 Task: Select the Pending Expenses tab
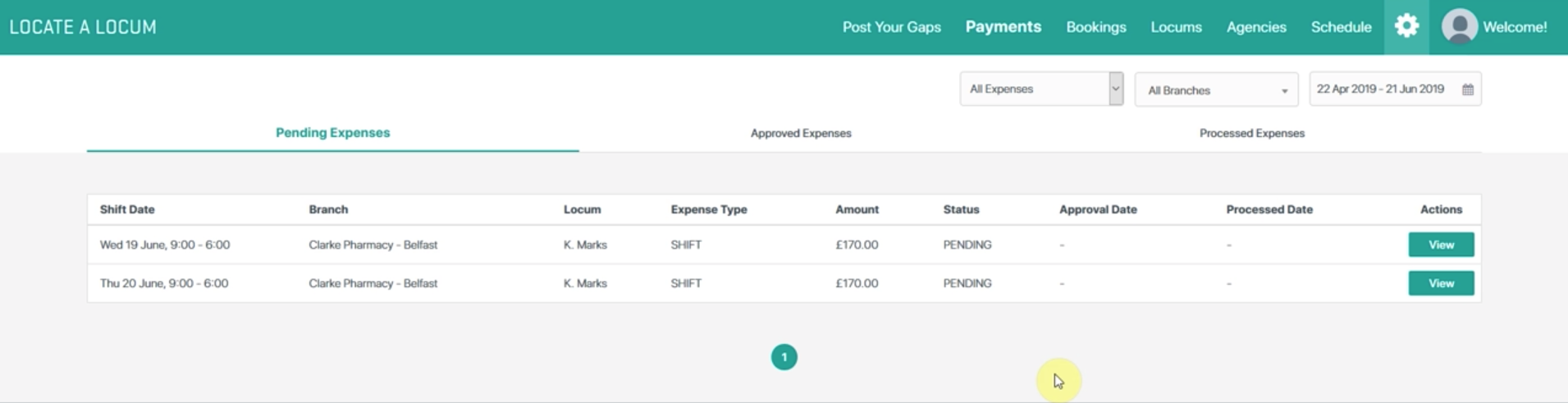tap(332, 133)
